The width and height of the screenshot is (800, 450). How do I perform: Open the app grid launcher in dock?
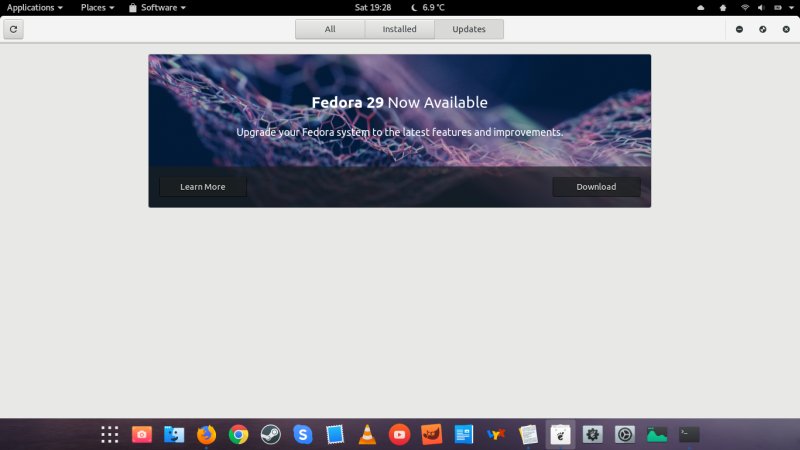click(110, 435)
